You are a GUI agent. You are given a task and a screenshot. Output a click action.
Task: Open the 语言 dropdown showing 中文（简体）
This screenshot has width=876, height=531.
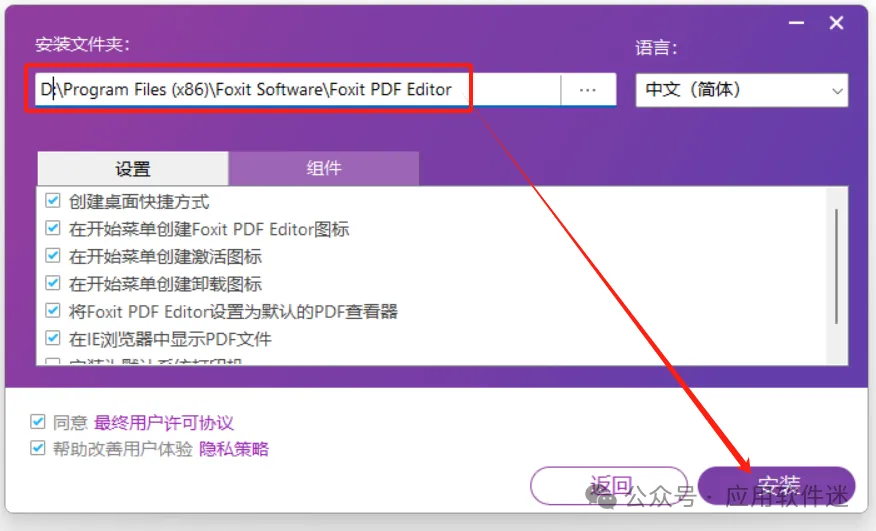click(x=741, y=90)
